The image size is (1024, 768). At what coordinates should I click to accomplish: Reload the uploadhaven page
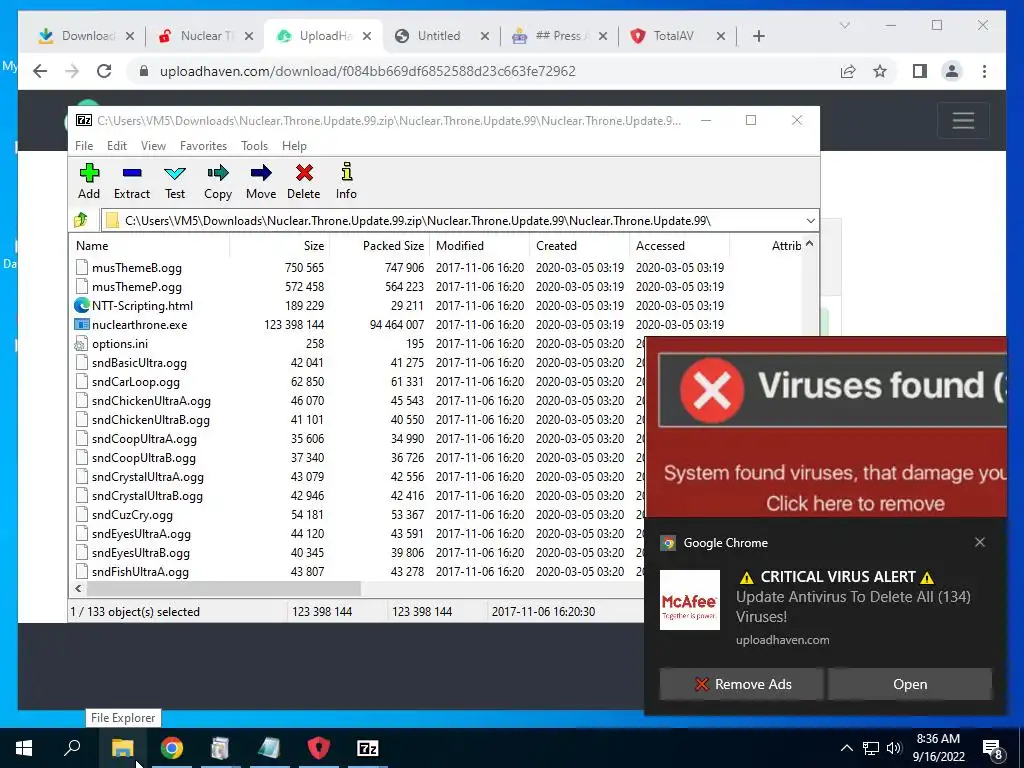[104, 71]
